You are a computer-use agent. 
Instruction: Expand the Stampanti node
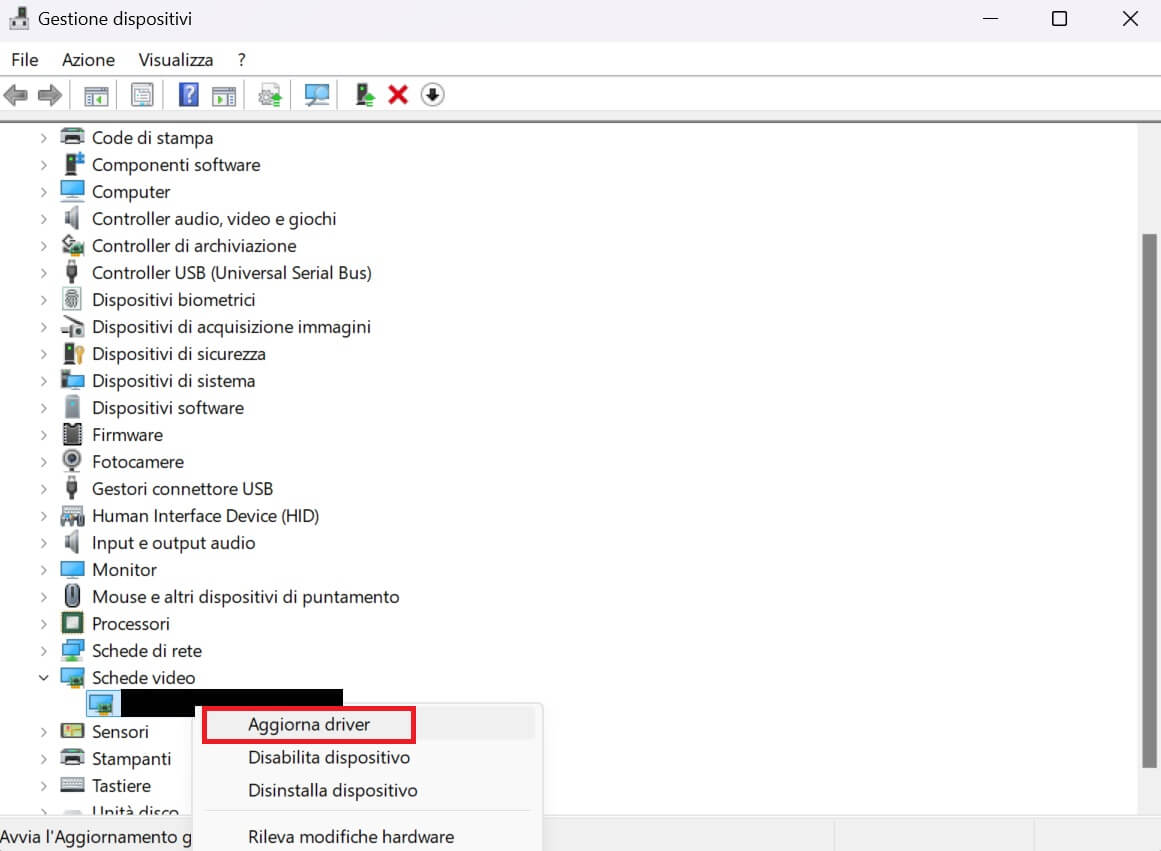(43, 758)
